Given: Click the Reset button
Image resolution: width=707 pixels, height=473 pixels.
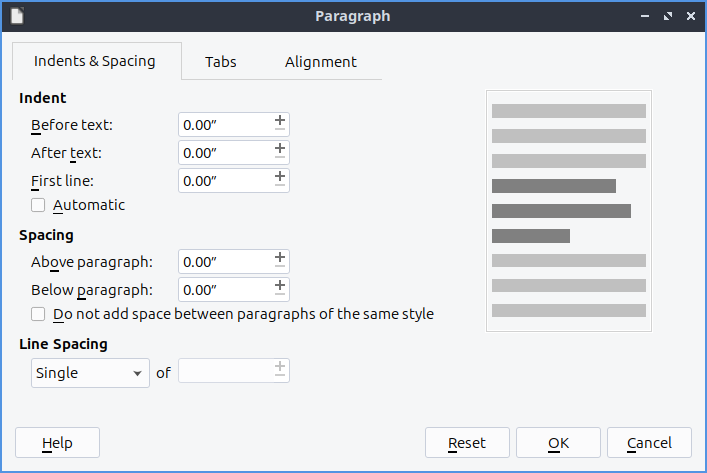Looking at the screenshot, I should click(467, 443).
